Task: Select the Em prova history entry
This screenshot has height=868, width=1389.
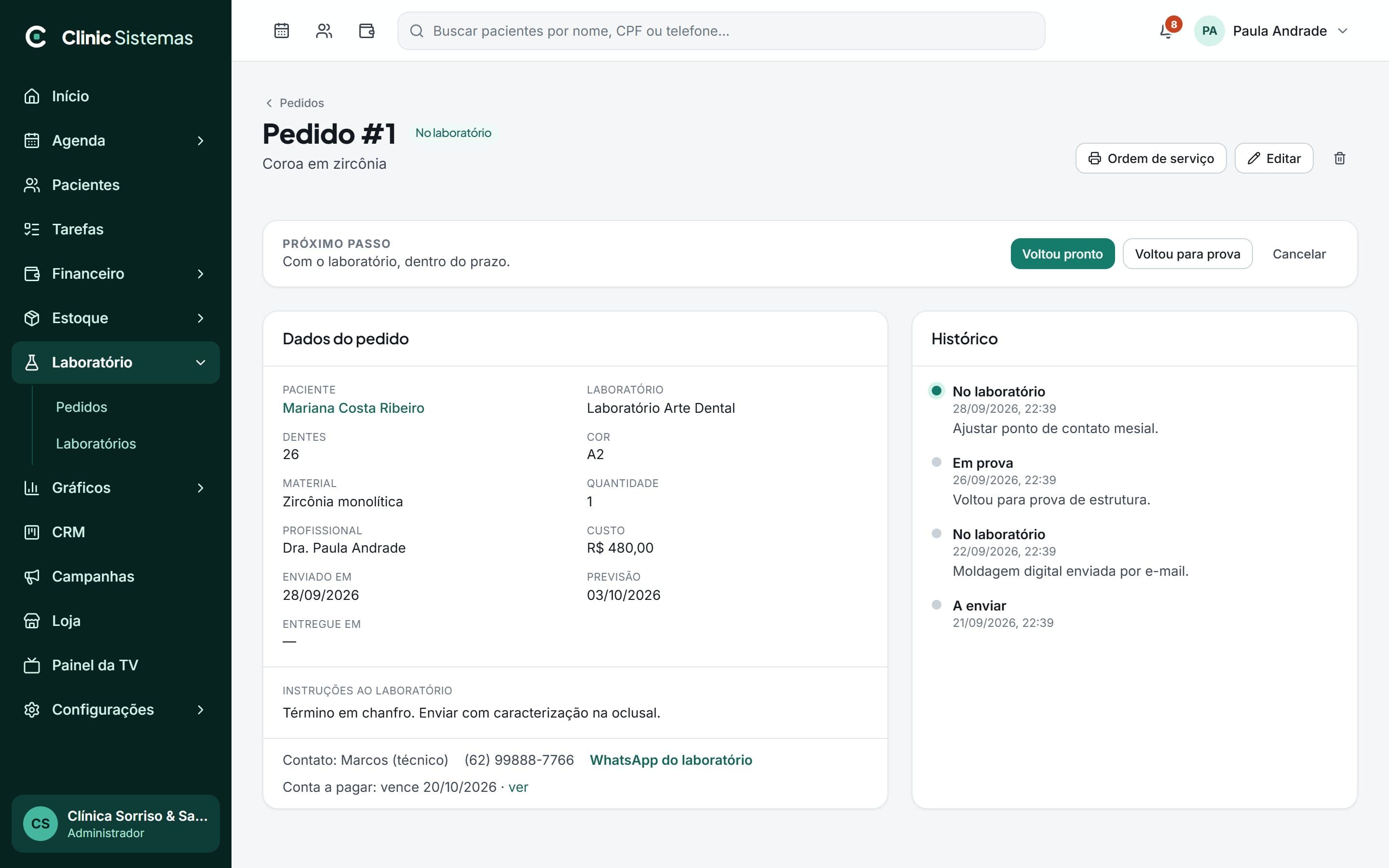Action: [982, 463]
